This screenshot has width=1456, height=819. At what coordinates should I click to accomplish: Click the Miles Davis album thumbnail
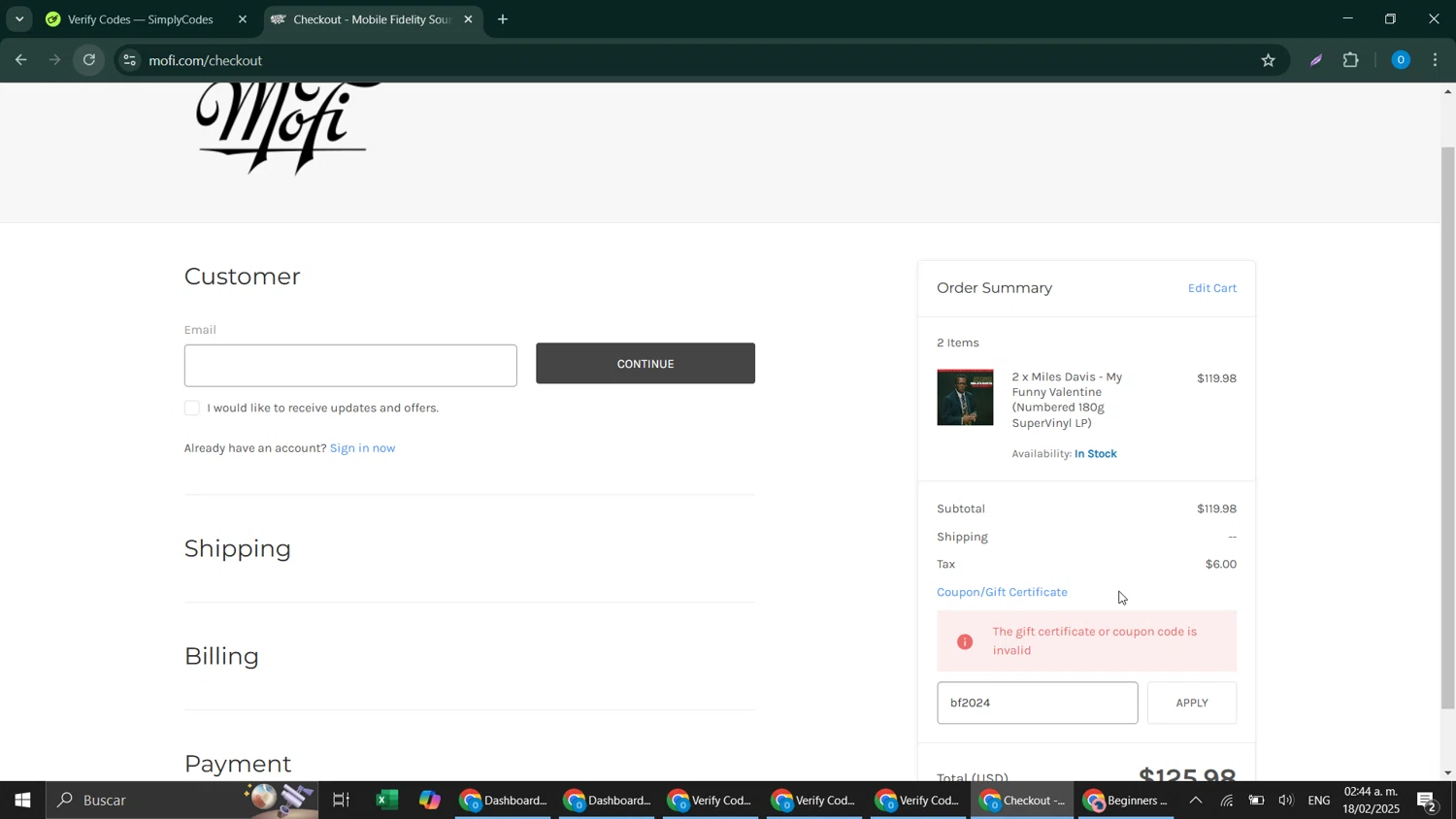coord(965,398)
